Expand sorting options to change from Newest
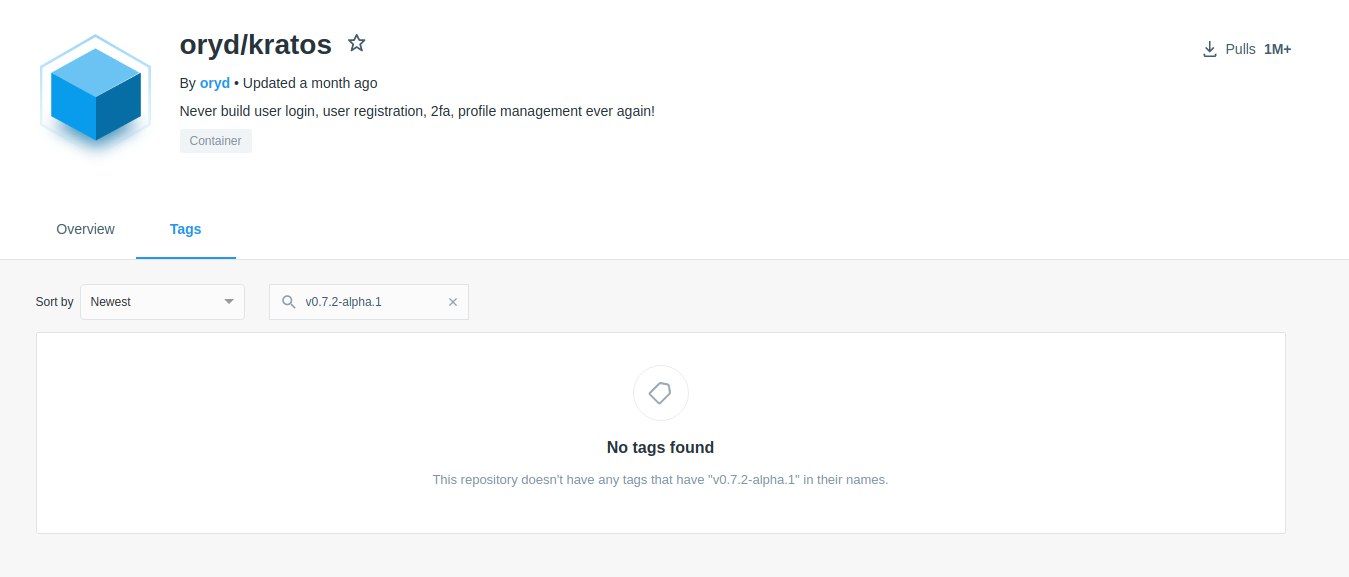 (x=162, y=301)
